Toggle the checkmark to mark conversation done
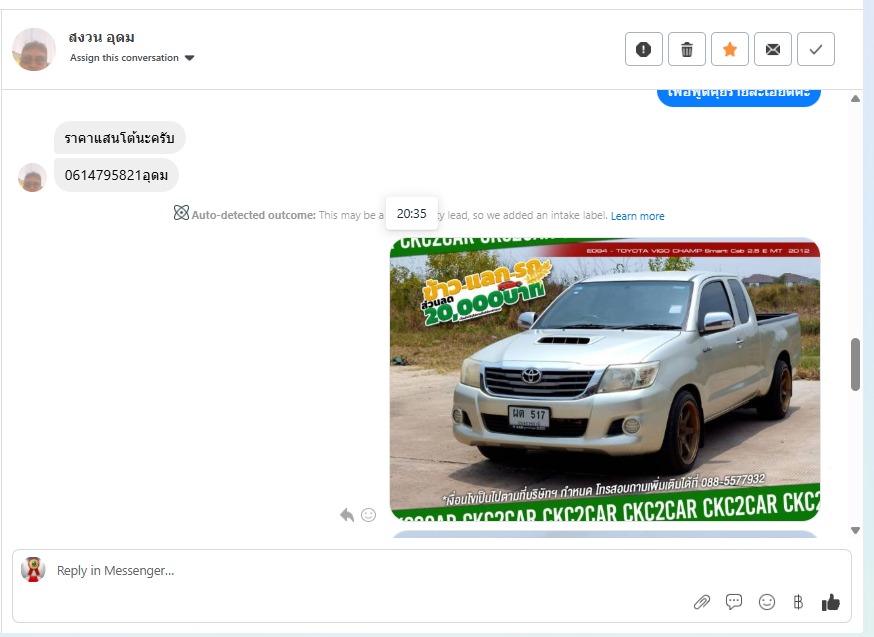 click(x=816, y=49)
